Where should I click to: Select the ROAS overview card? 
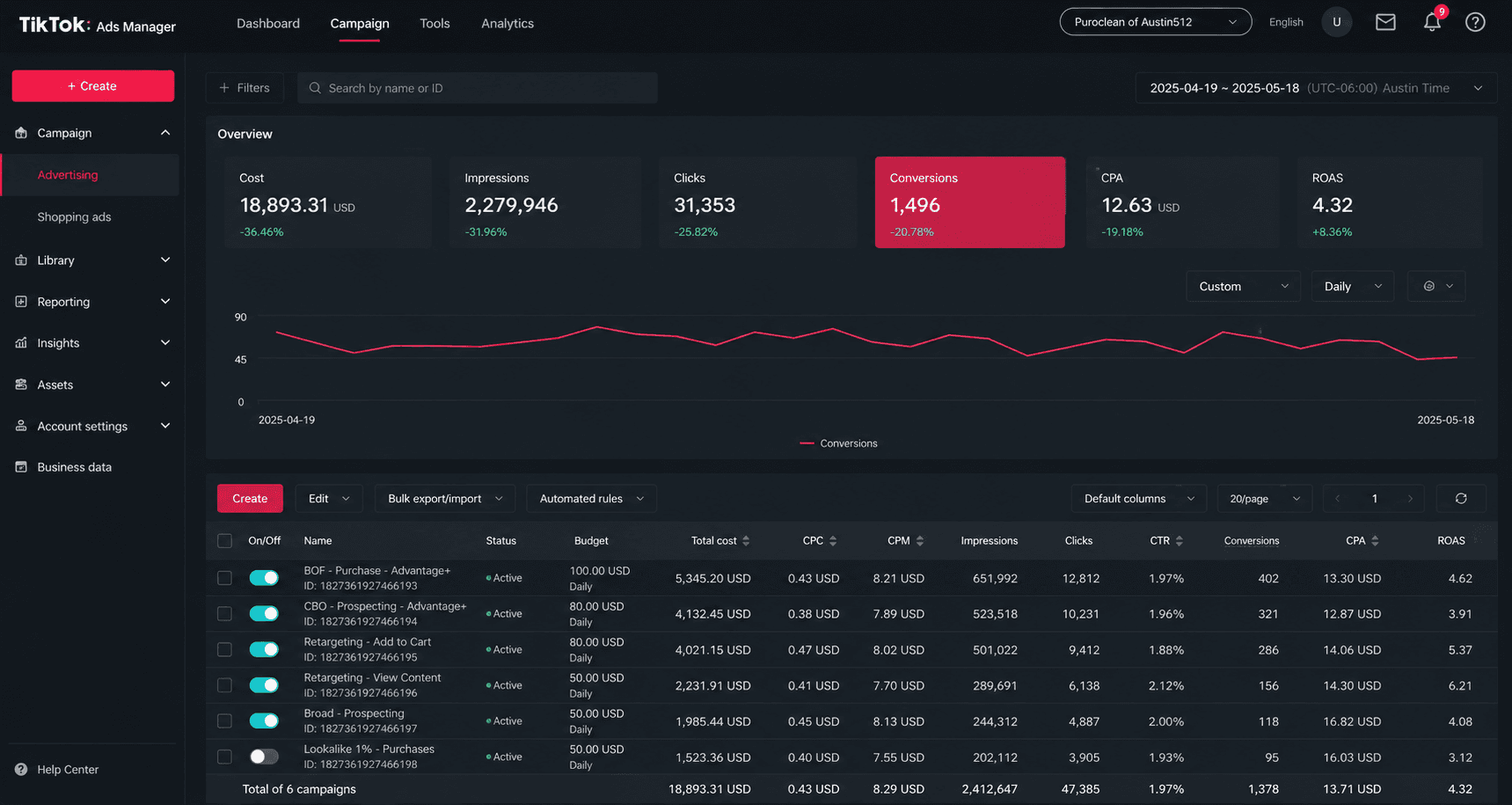[1390, 202]
